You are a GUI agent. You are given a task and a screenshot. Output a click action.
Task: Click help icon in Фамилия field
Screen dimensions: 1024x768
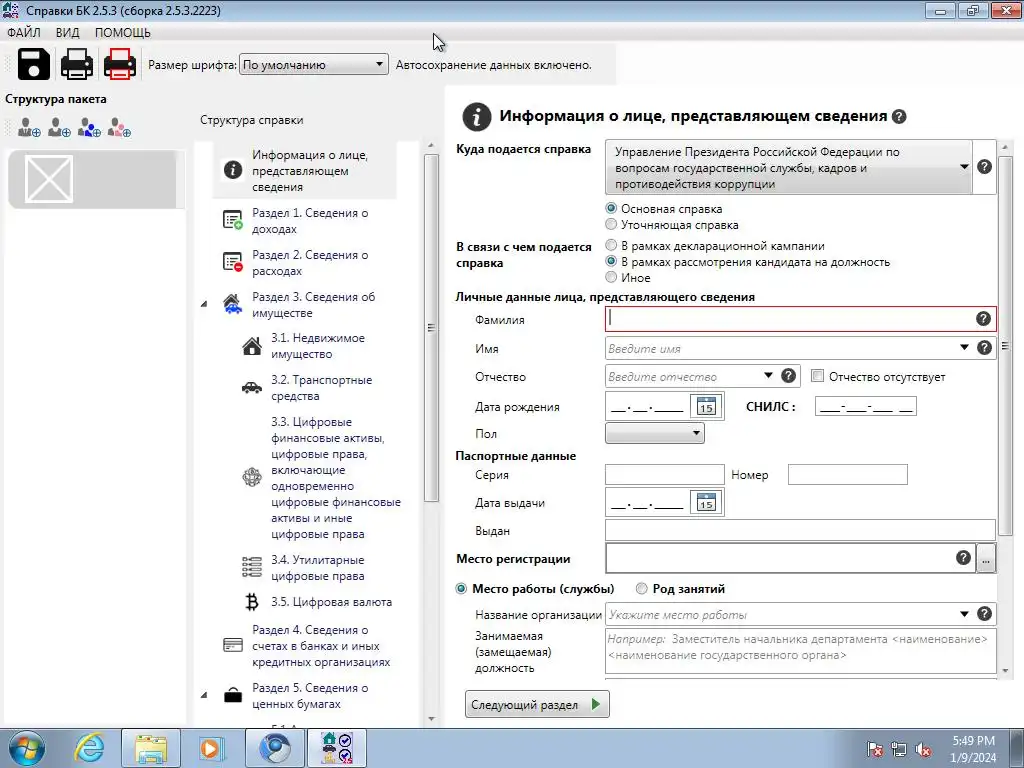click(983, 319)
